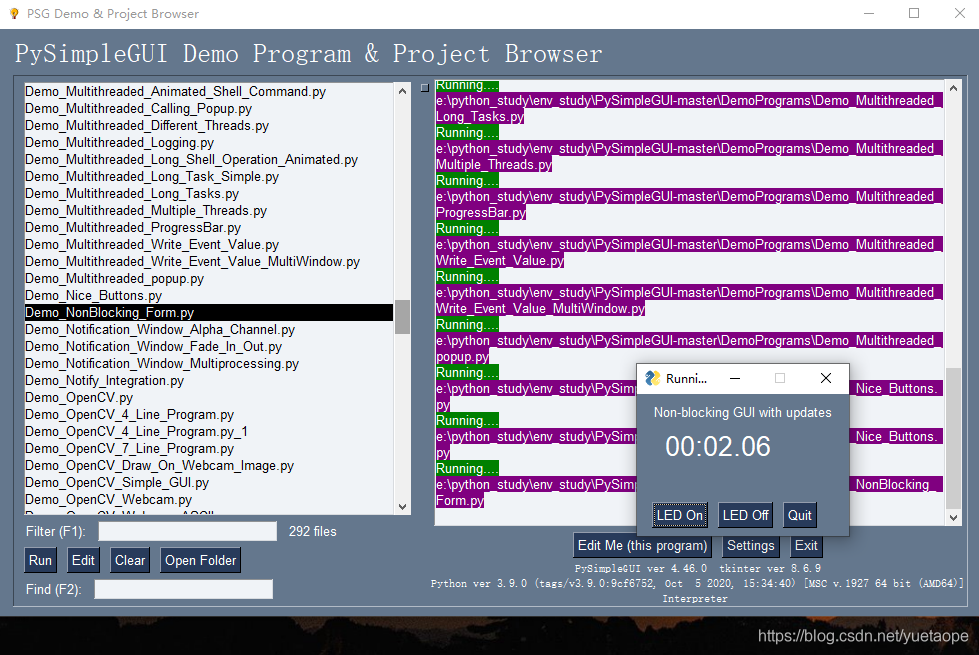Select highlighted Demo_NonBlocking_Form.py row
This screenshot has width=979, height=655.
coord(209,312)
